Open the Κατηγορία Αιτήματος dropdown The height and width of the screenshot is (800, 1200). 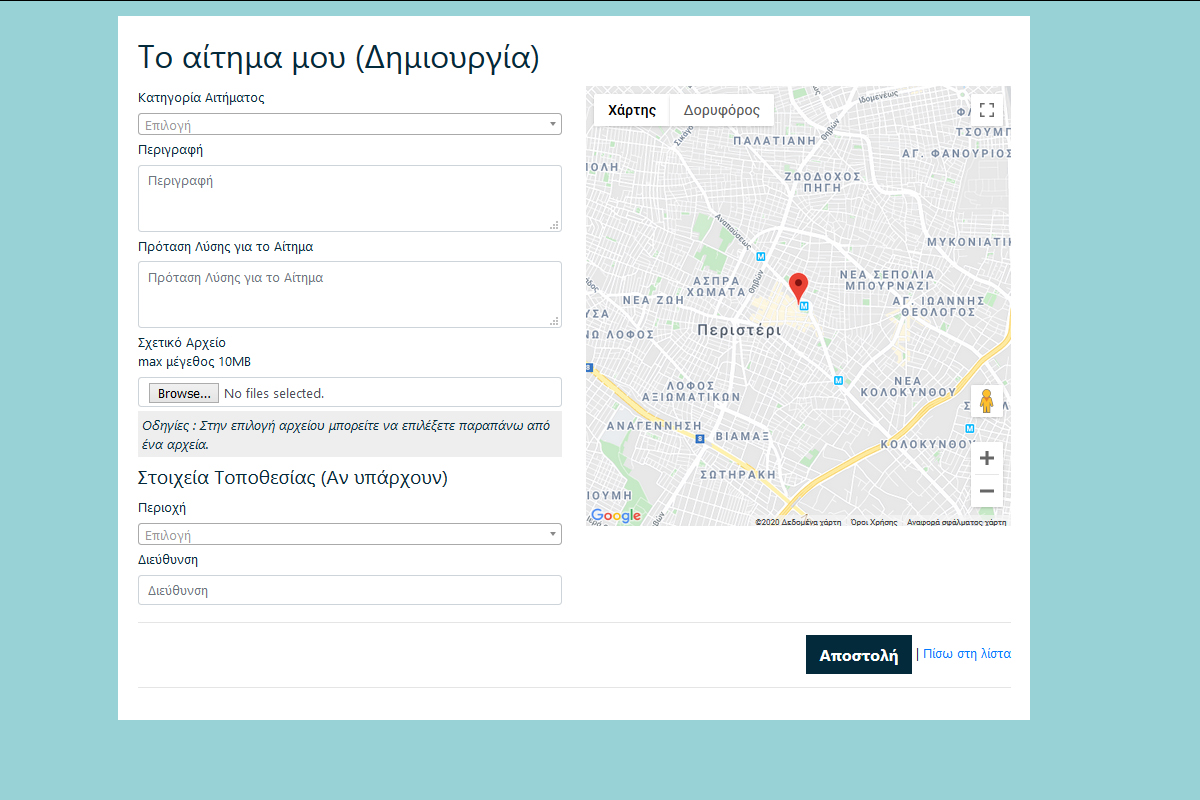[x=349, y=125]
